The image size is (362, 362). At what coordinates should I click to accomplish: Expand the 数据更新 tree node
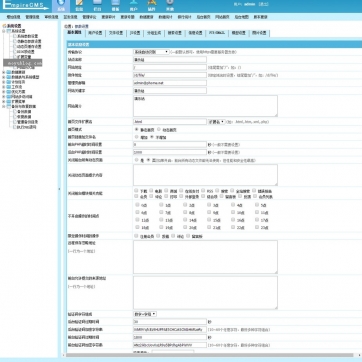(x=4, y=72)
